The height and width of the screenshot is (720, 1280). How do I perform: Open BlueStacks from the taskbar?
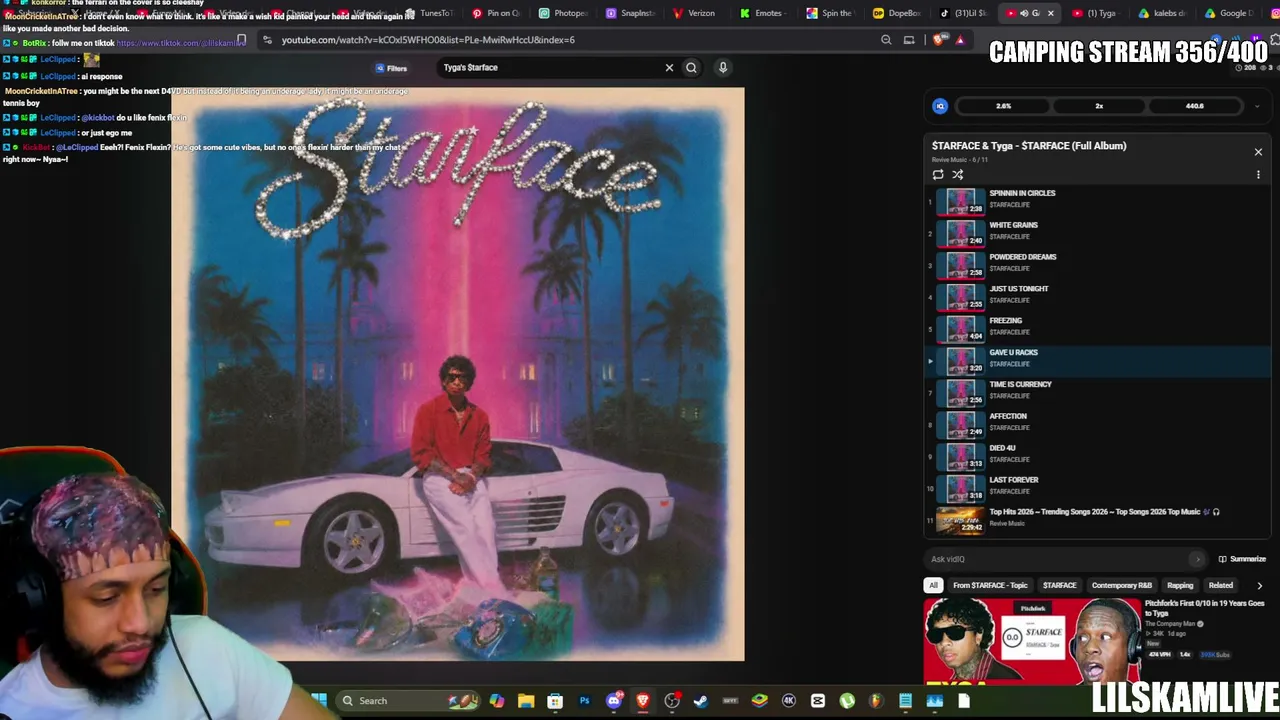click(x=760, y=701)
